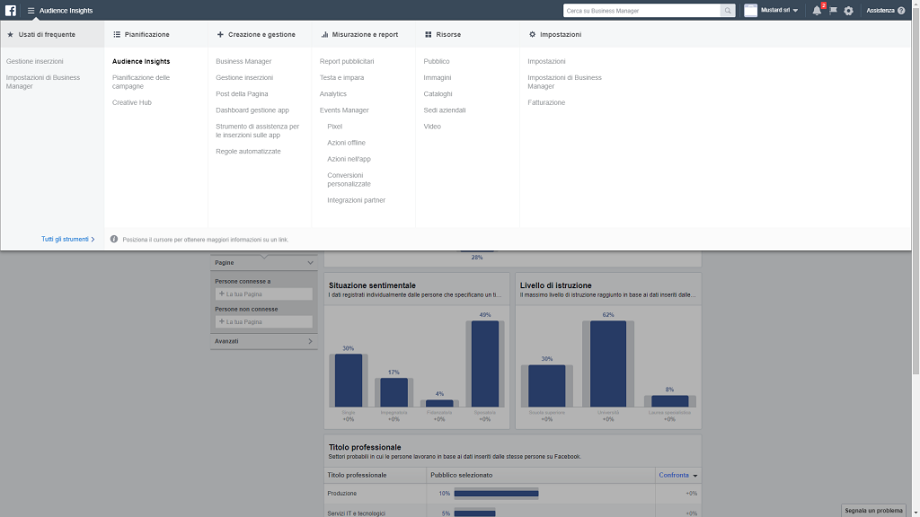Click the Assistenza help icon
The image size is (920, 517).
coord(901,11)
